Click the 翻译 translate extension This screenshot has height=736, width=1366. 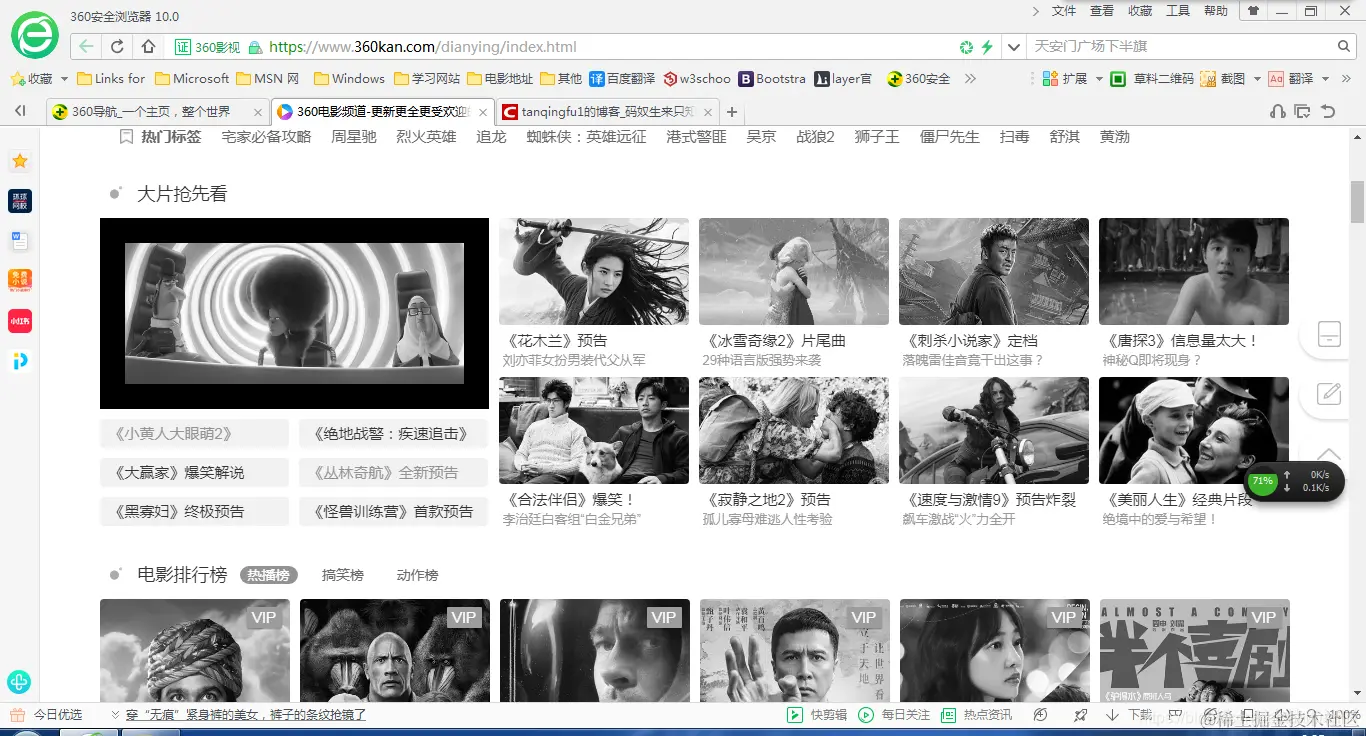[x=1291, y=78]
